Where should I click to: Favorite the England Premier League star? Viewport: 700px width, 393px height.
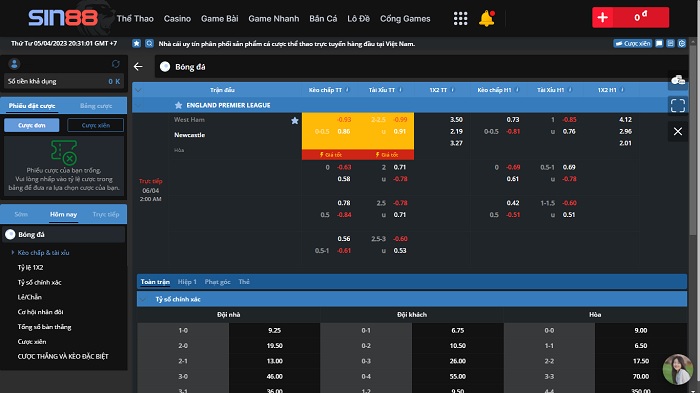(179, 105)
